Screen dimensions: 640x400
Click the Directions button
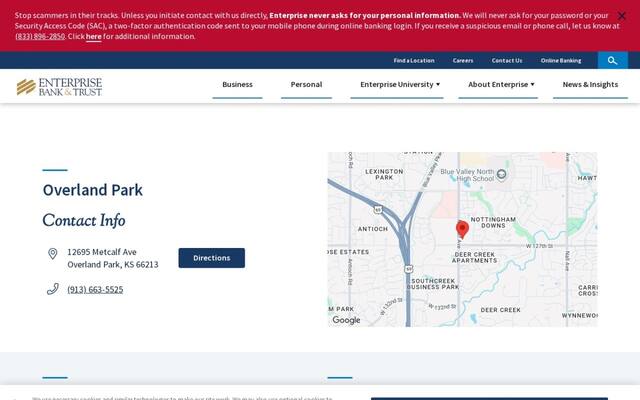(212, 258)
